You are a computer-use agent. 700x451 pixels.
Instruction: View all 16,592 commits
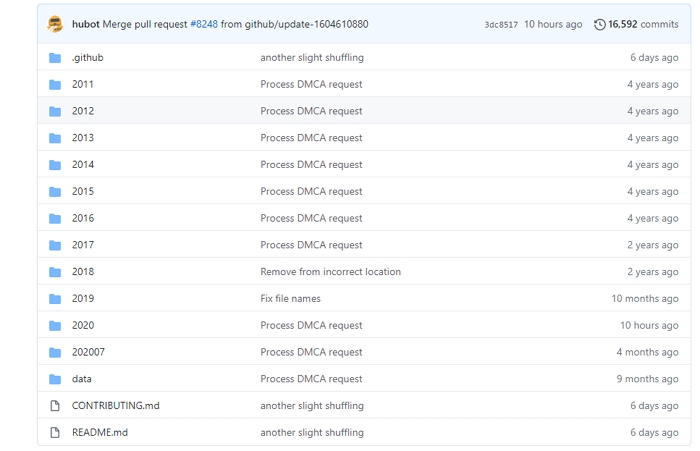(642, 24)
